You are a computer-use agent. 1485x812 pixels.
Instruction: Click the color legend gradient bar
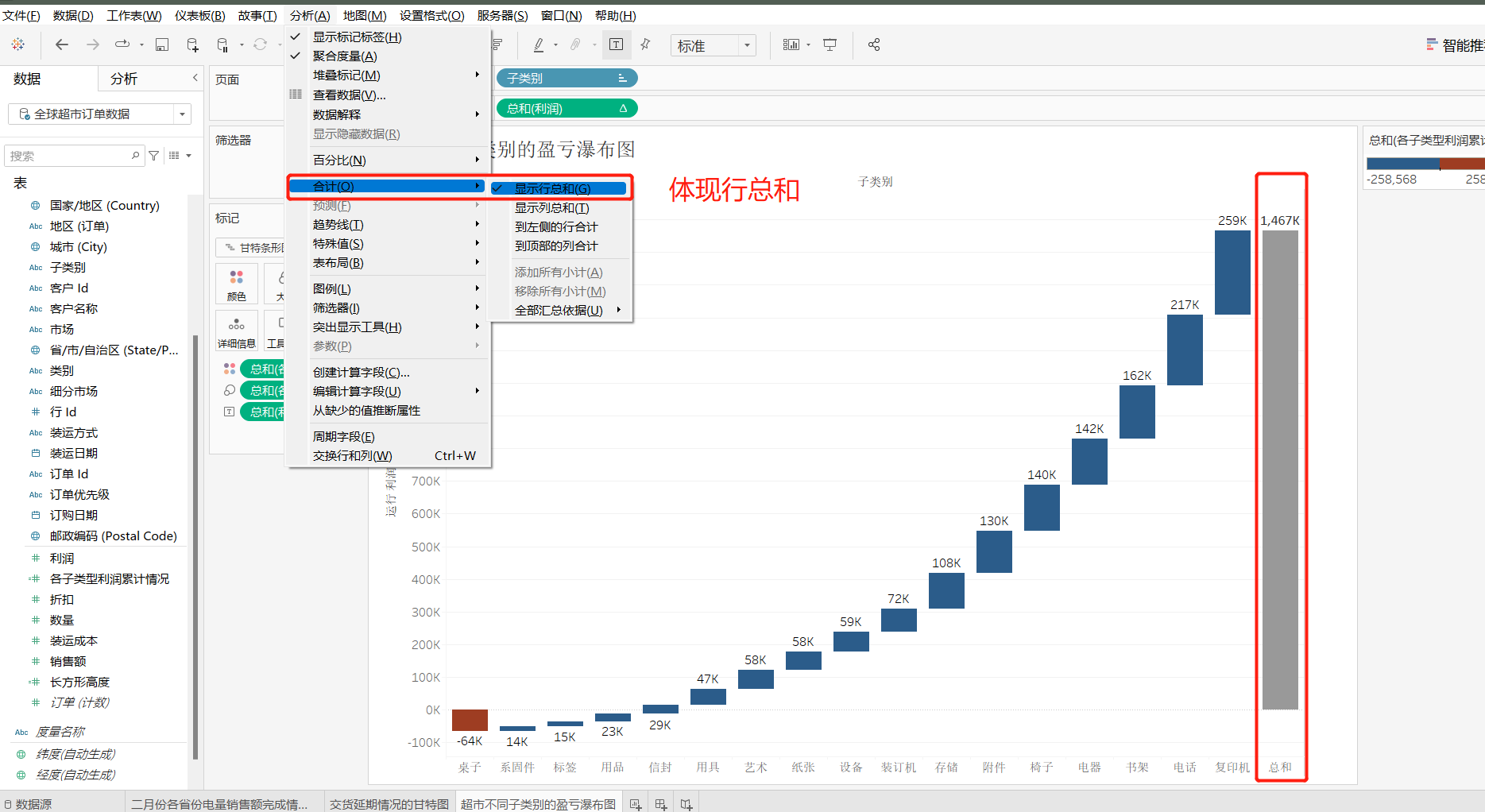[1425, 164]
